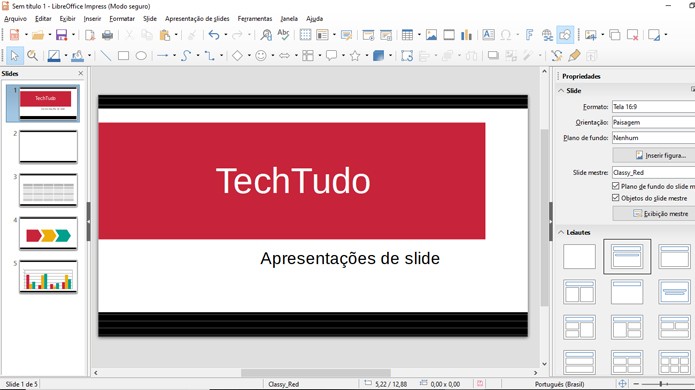Screen dimensions: 695x390
Task: Open the Slide mestre dropdown (Classy_Red)
Action: tap(653, 172)
